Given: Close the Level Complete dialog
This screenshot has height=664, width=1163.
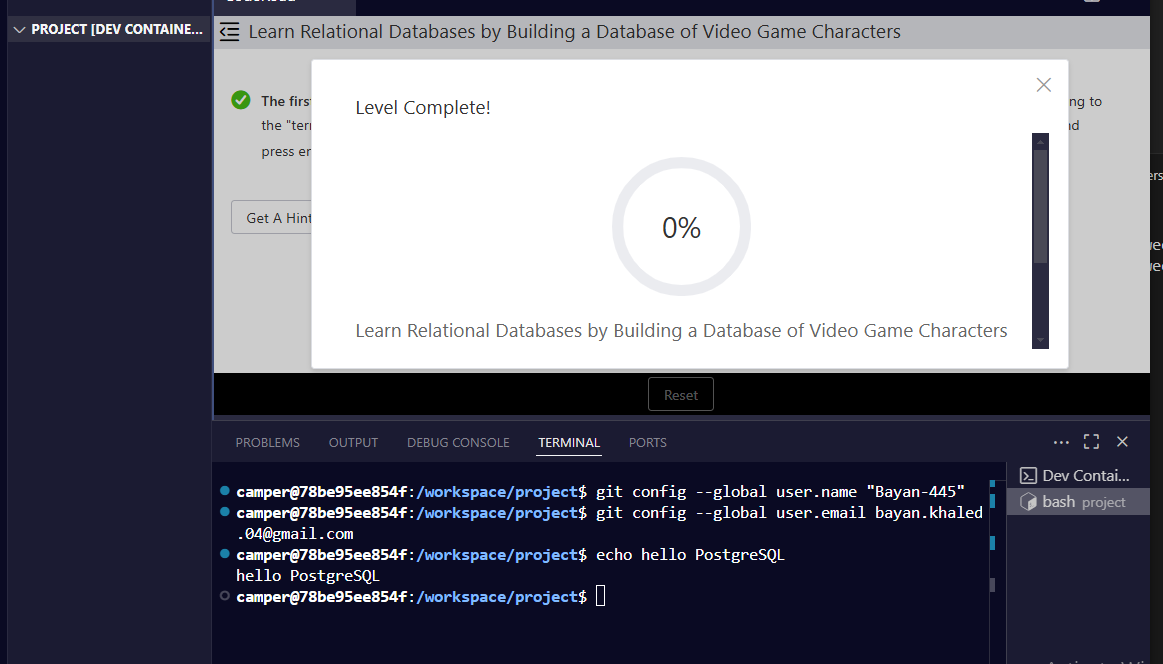Looking at the screenshot, I should coord(1044,85).
